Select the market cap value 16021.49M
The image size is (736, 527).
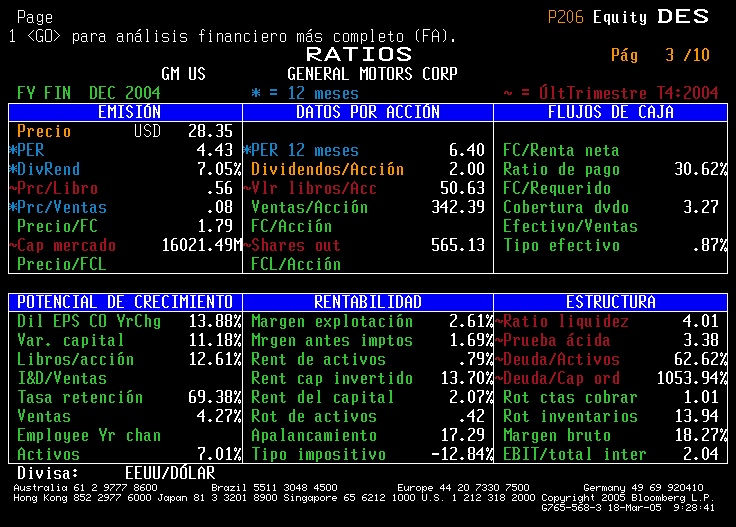(x=202, y=245)
